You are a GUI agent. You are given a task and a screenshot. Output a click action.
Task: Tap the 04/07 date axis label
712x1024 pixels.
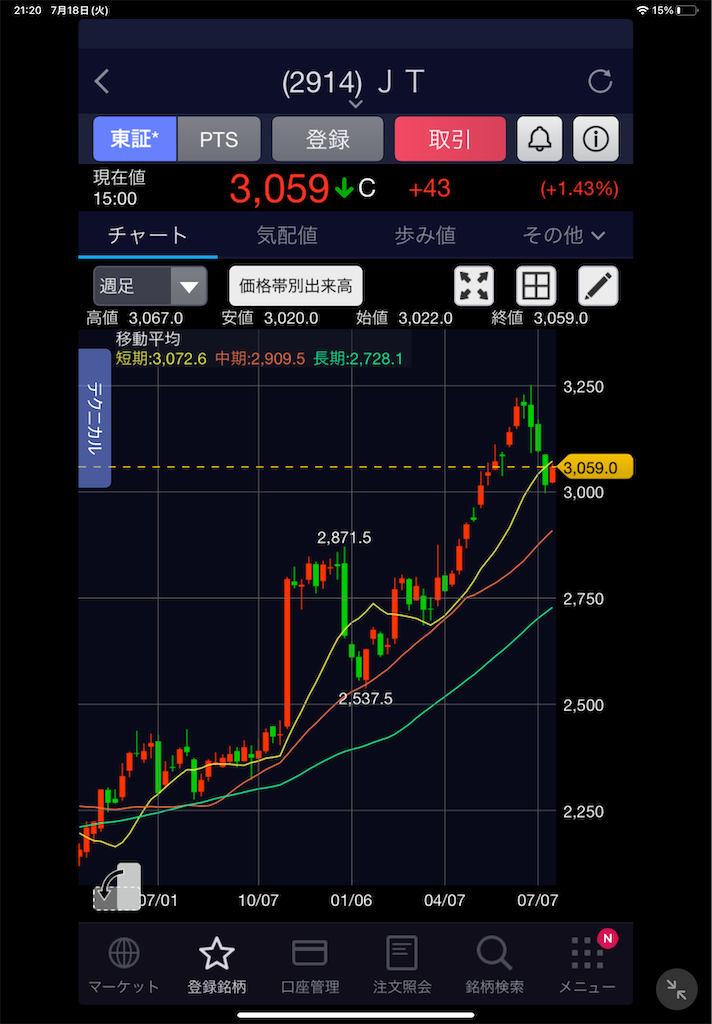click(444, 900)
